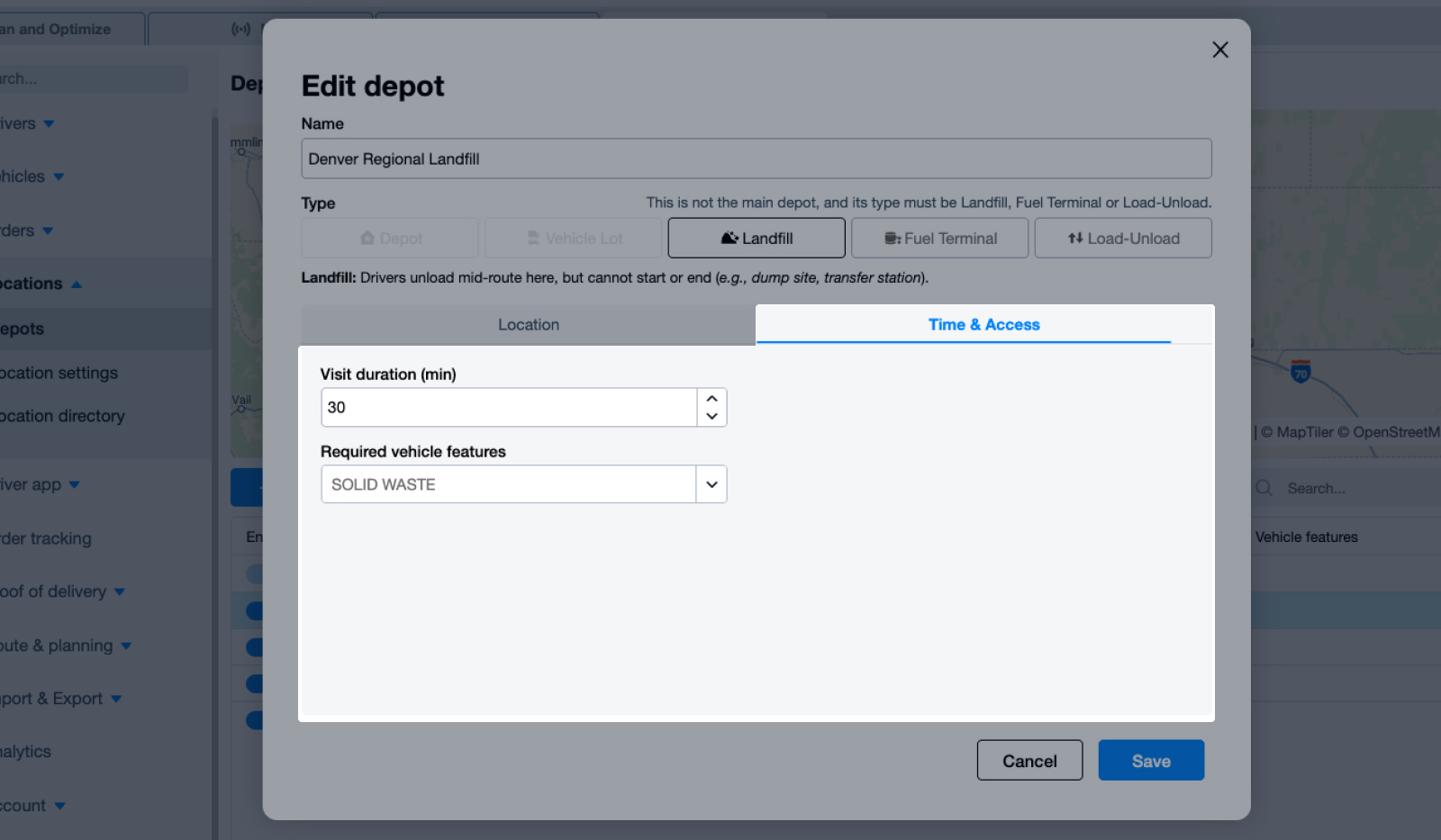Click the Interstate 70 map shield

point(1300,371)
